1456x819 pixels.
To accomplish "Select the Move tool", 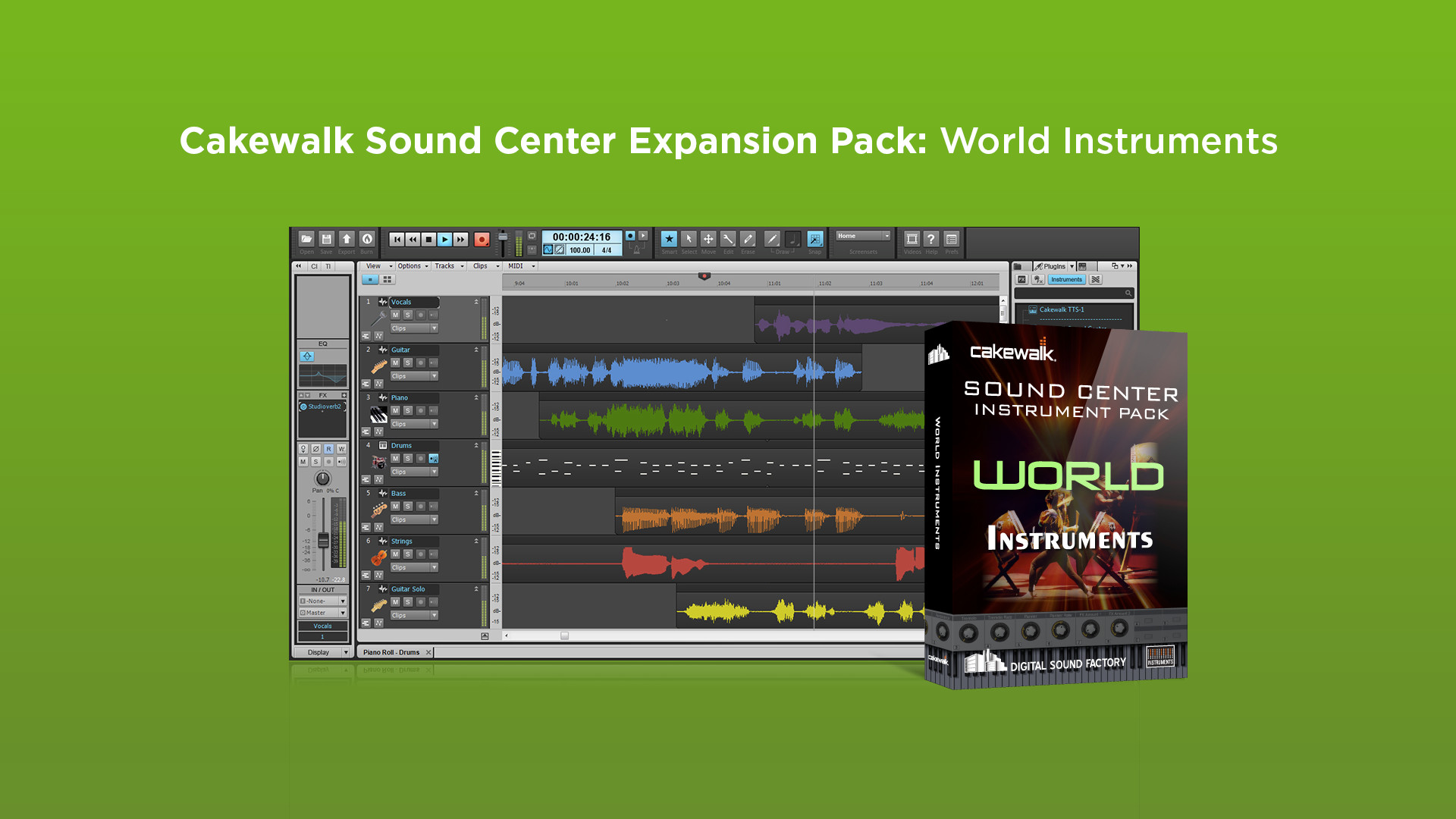I will click(x=708, y=239).
